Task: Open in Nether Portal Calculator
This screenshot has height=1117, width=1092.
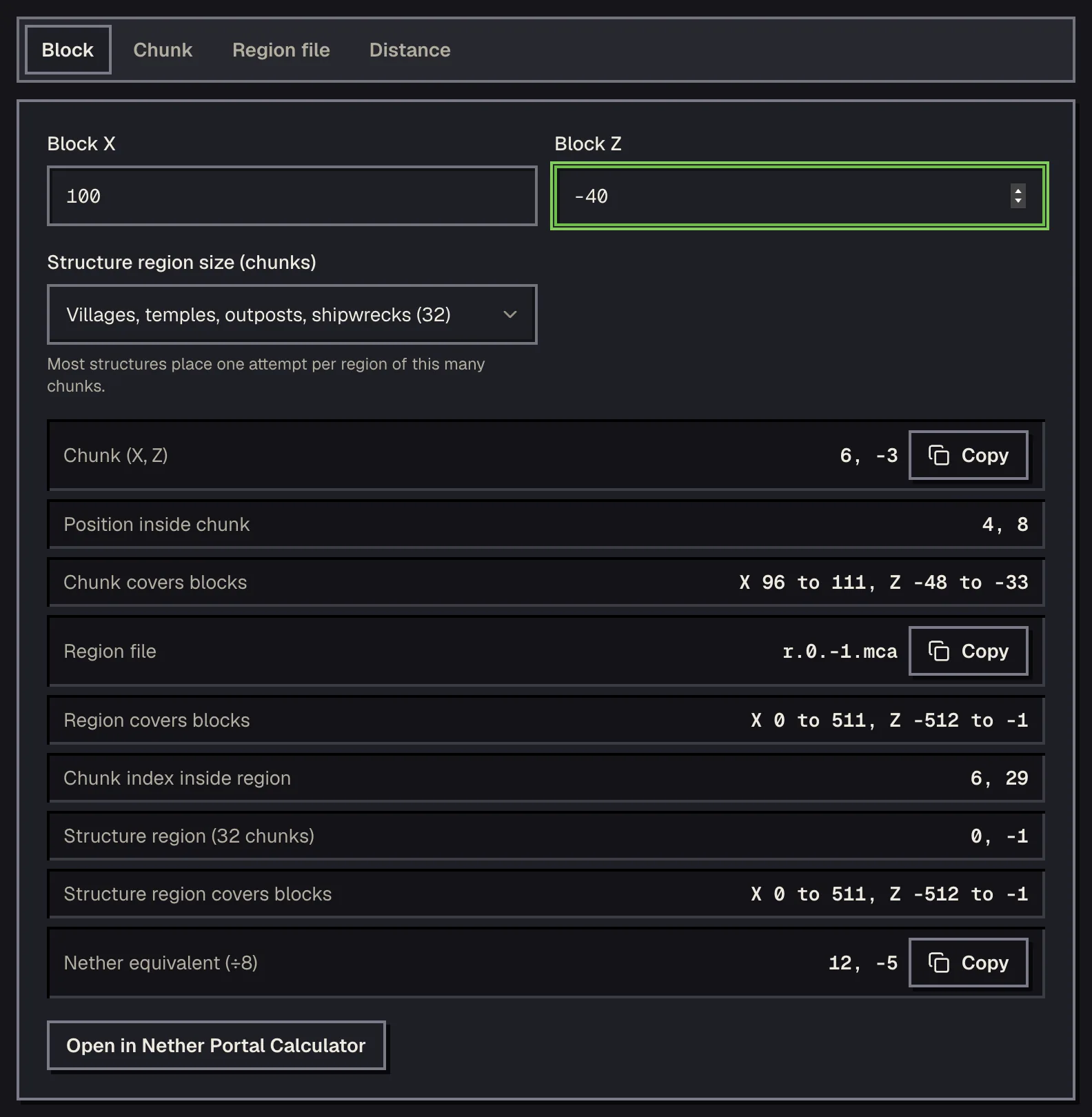Action: 216,1045
